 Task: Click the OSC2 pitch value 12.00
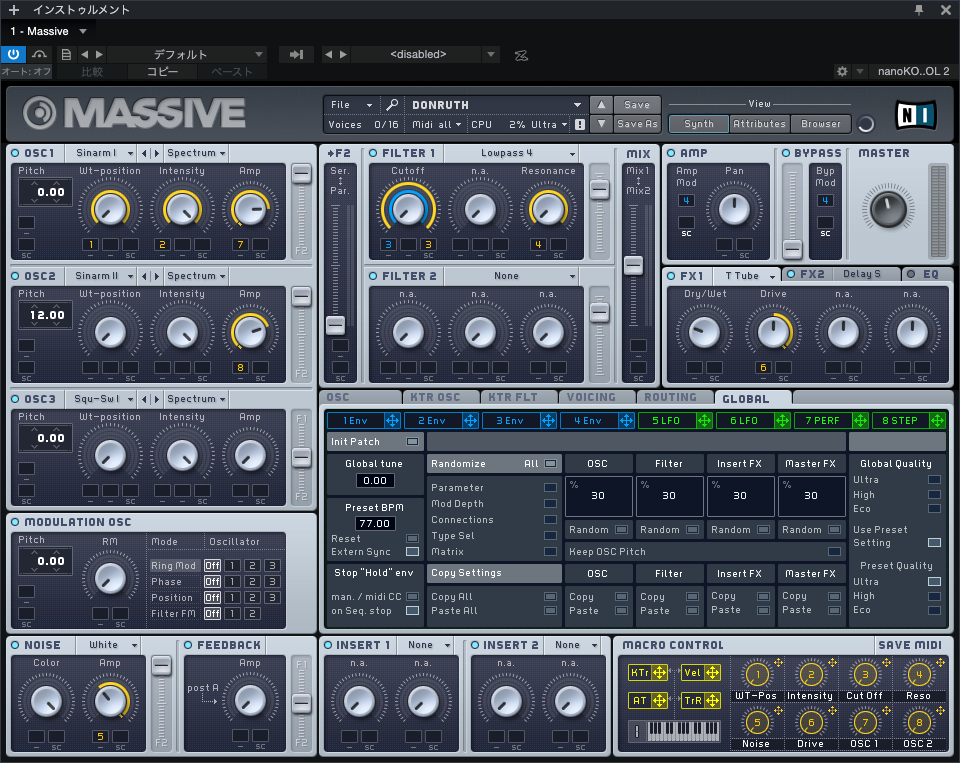(46, 315)
